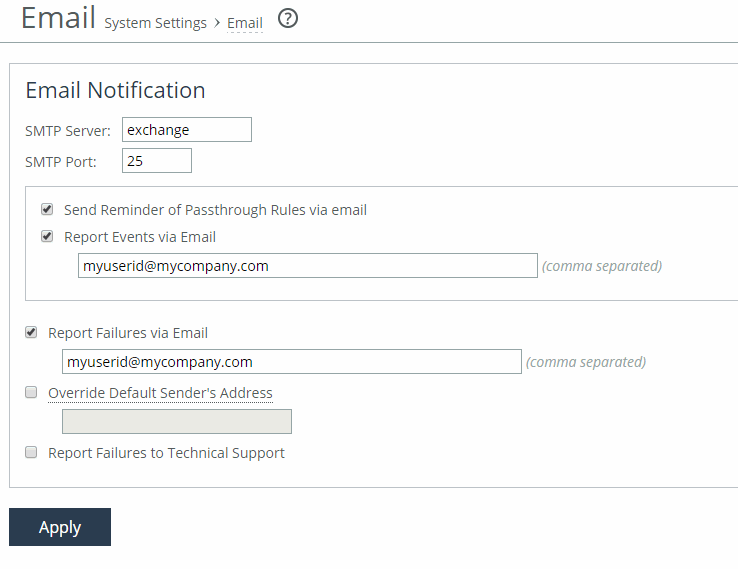Toggle the Report Events via Email checkbox
Viewport: 738px width, 569px height.
(x=47, y=236)
